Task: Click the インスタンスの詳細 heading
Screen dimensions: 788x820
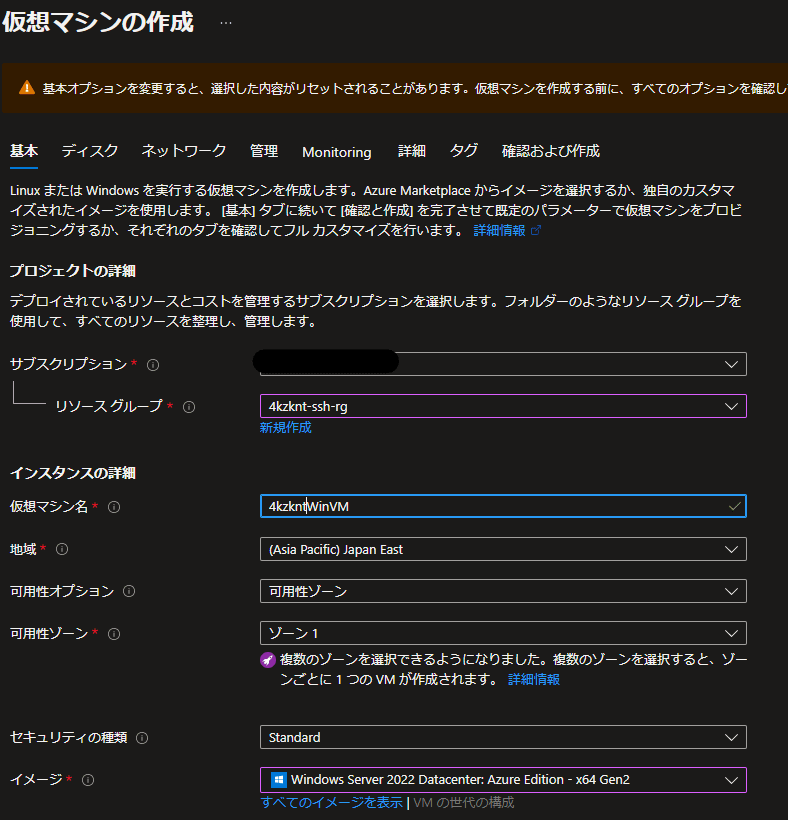Action: pyautogui.click(x=73, y=473)
